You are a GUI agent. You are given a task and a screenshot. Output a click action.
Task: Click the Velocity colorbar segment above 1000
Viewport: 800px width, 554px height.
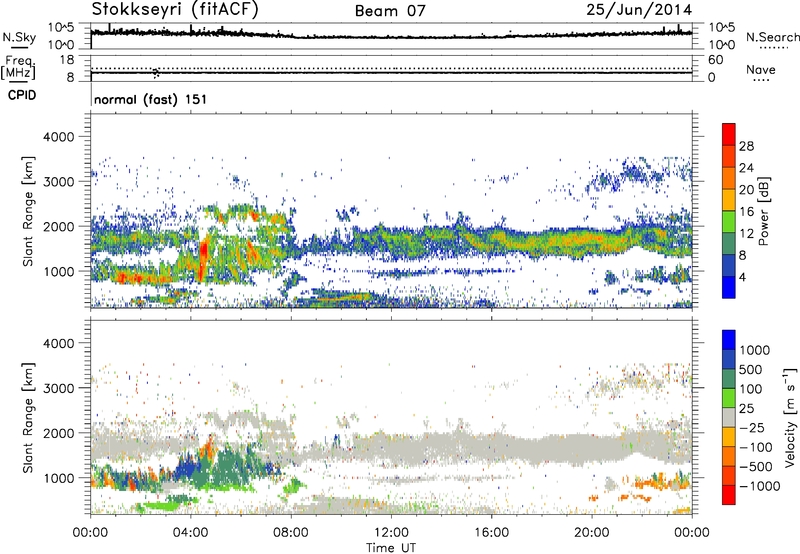click(729, 340)
